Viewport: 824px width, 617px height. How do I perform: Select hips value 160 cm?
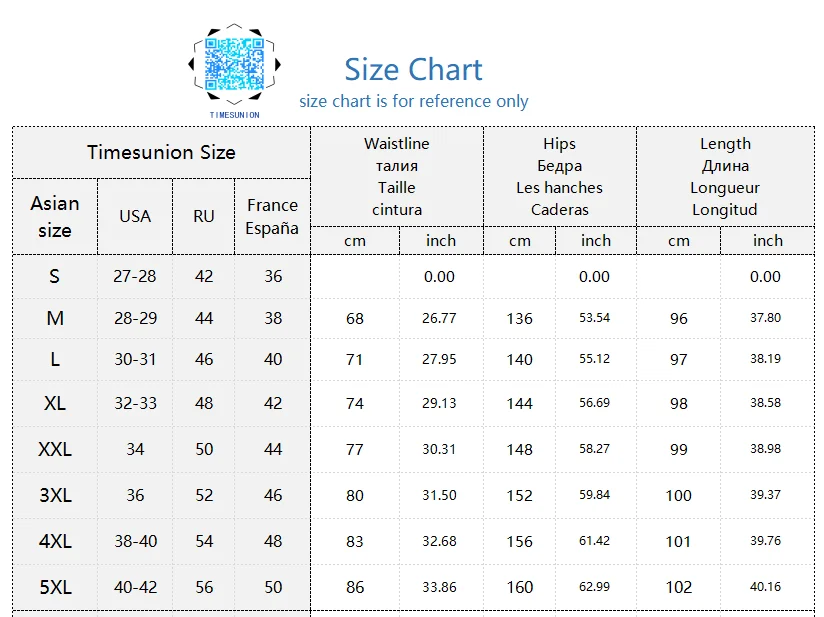519,587
